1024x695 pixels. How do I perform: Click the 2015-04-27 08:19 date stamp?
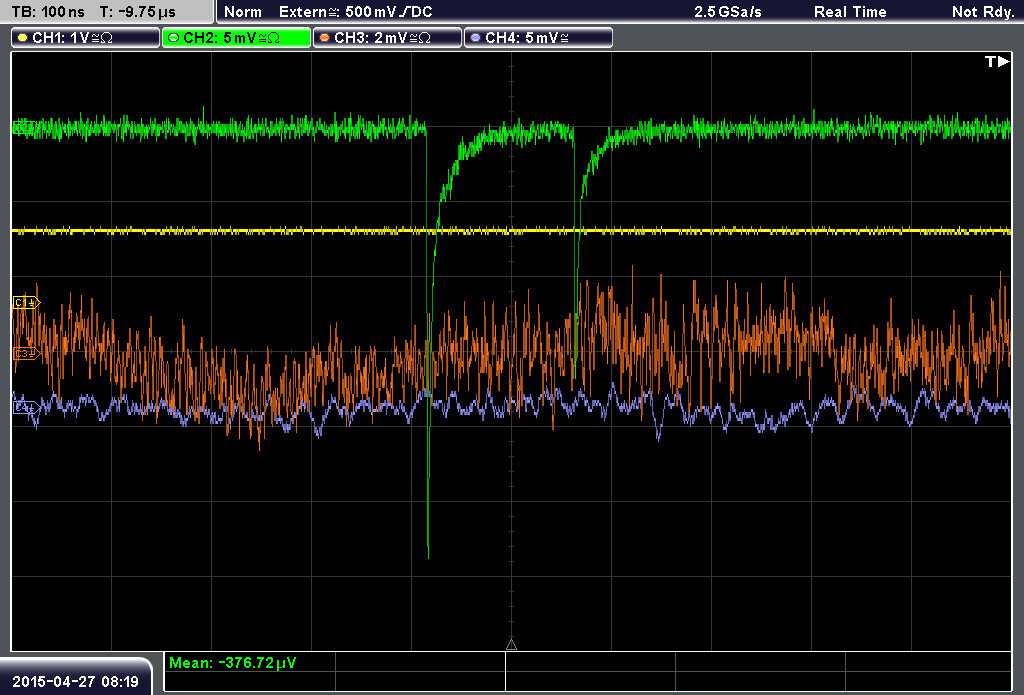tap(76, 681)
